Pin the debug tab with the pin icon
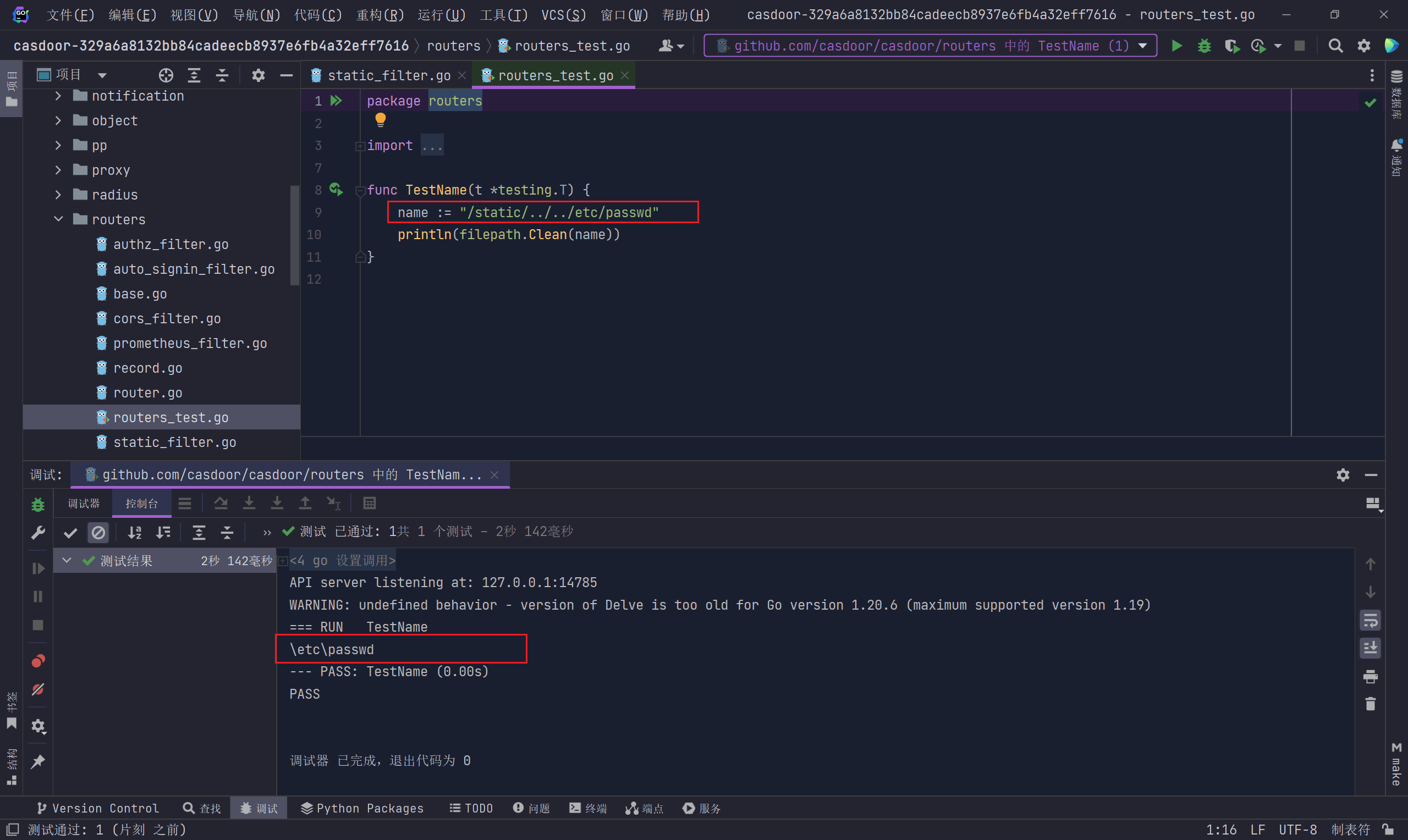This screenshot has width=1408, height=840. (x=38, y=761)
